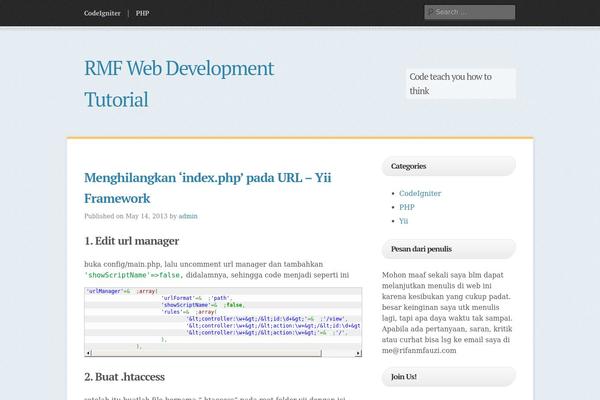Open the PHP top navigation item
This screenshot has height=400, width=600.
142,13
